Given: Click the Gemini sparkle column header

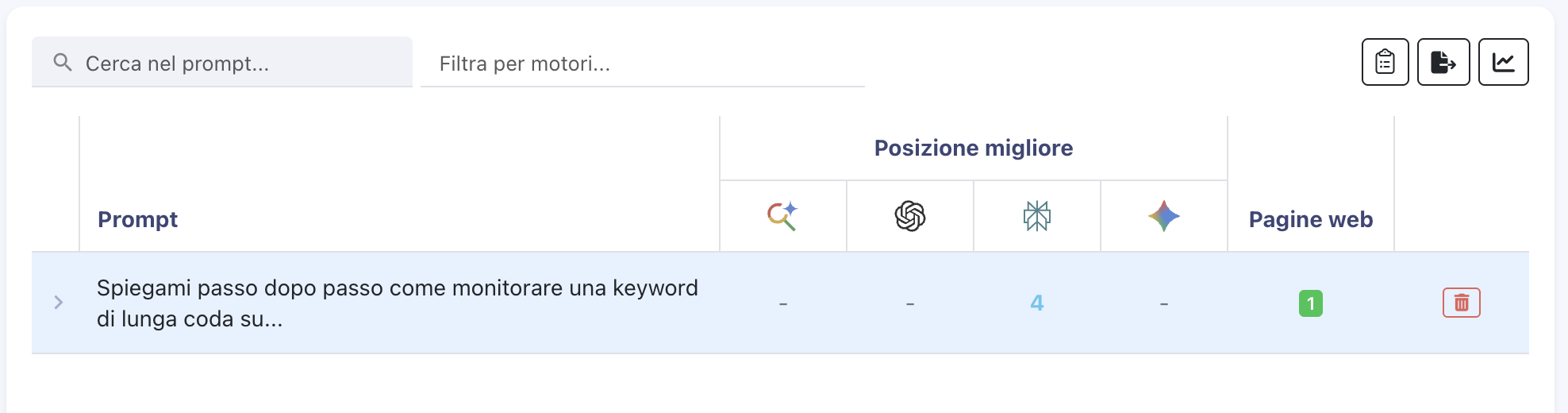Looking at the screenshot, I should click(1163, 216).
